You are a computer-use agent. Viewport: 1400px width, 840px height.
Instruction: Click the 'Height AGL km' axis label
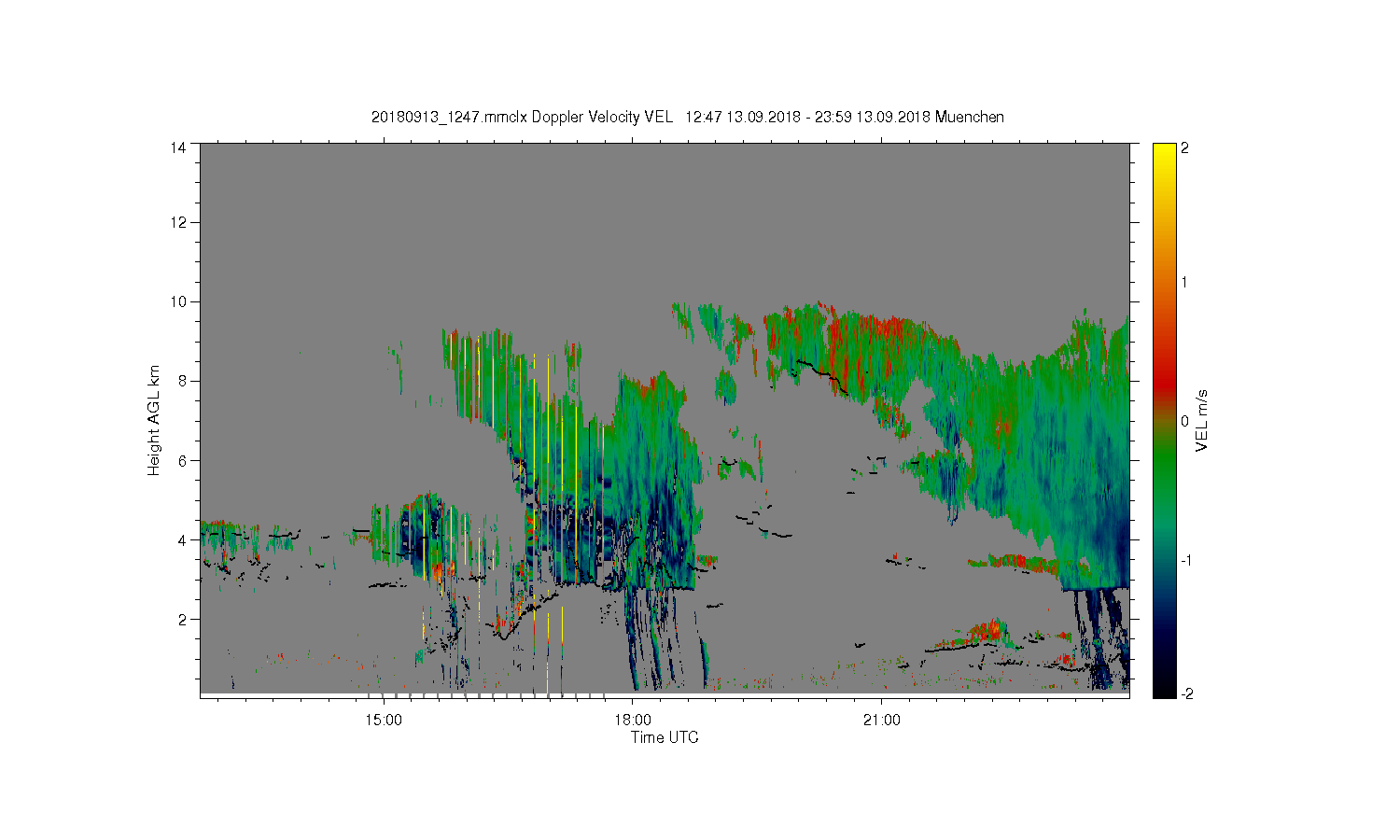tap(153, 420)
